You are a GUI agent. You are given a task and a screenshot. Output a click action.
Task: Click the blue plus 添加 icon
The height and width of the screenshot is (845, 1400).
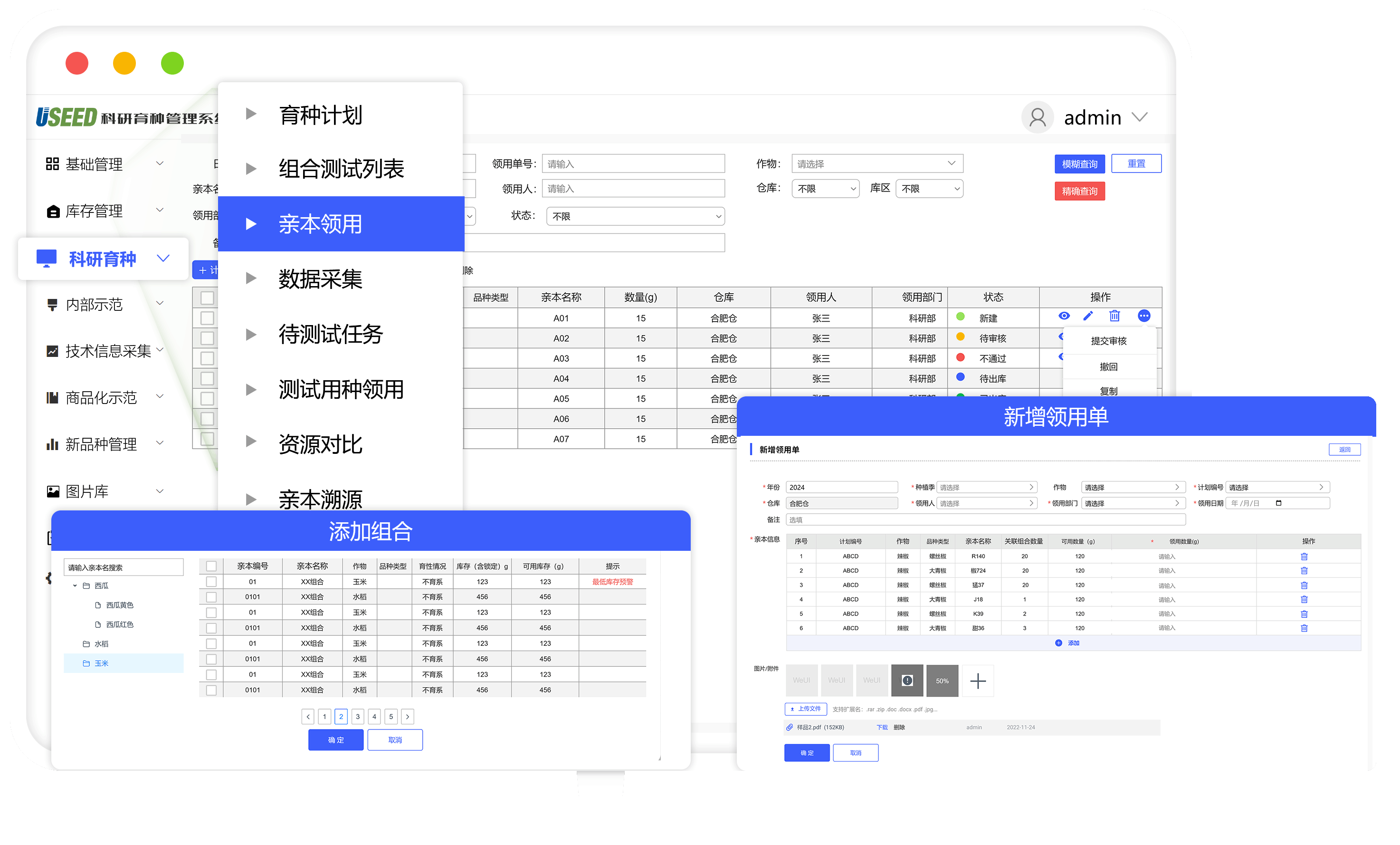click(x=1058, y=643)
